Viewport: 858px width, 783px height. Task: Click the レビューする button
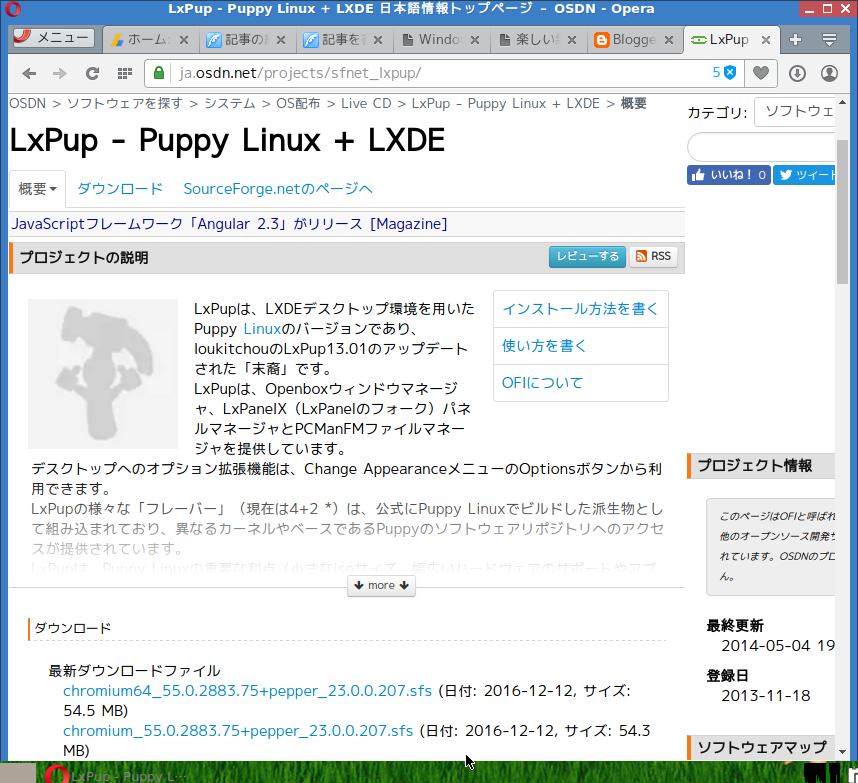587,257
